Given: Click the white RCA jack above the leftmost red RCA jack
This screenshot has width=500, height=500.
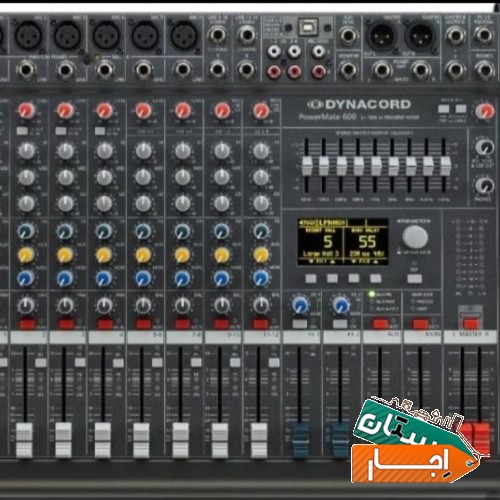Looking at the screenshot, I should coord(274,51).
